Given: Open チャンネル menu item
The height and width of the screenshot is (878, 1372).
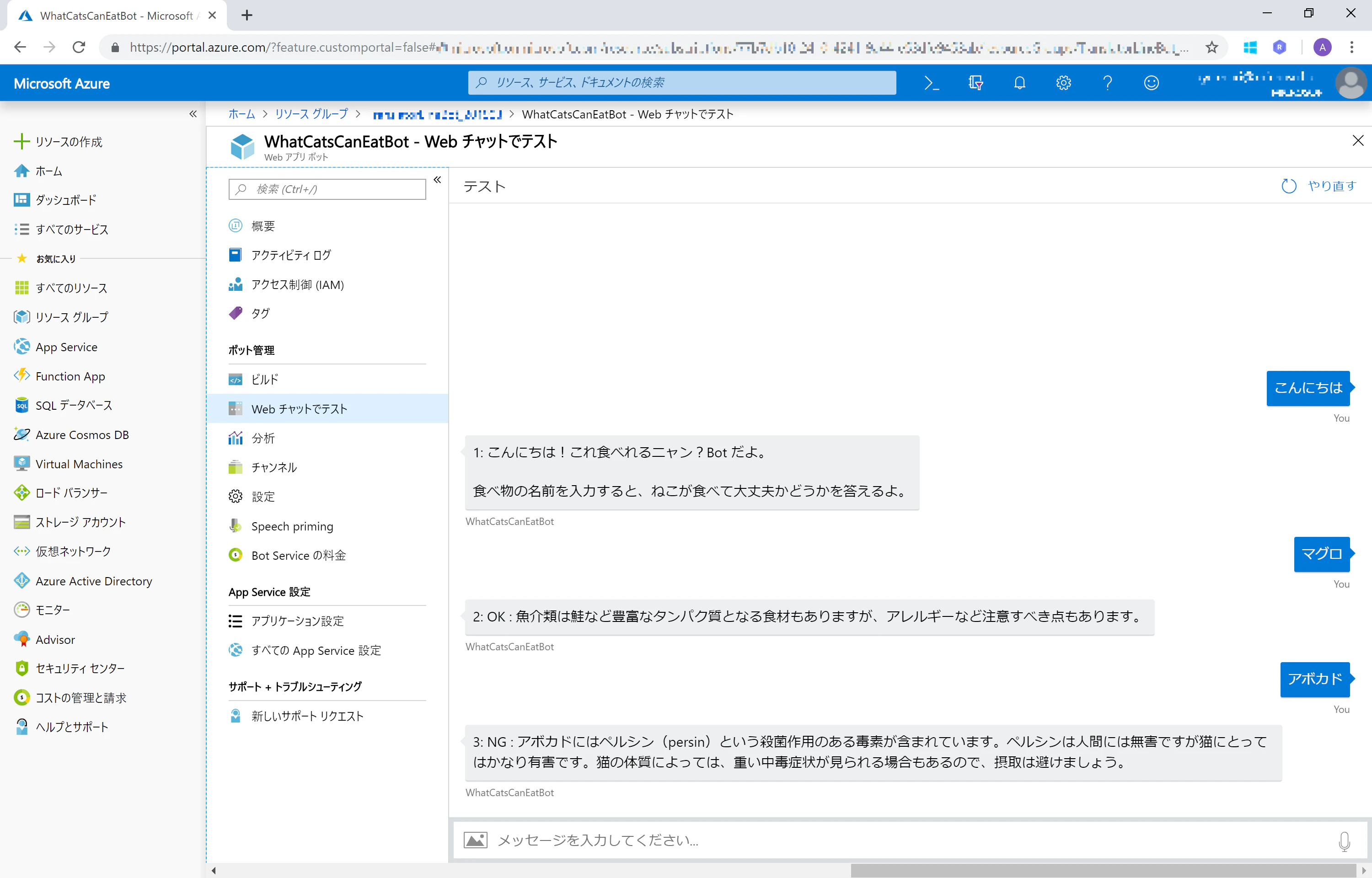Looking at the screenshot, I should tap(327, 467).
